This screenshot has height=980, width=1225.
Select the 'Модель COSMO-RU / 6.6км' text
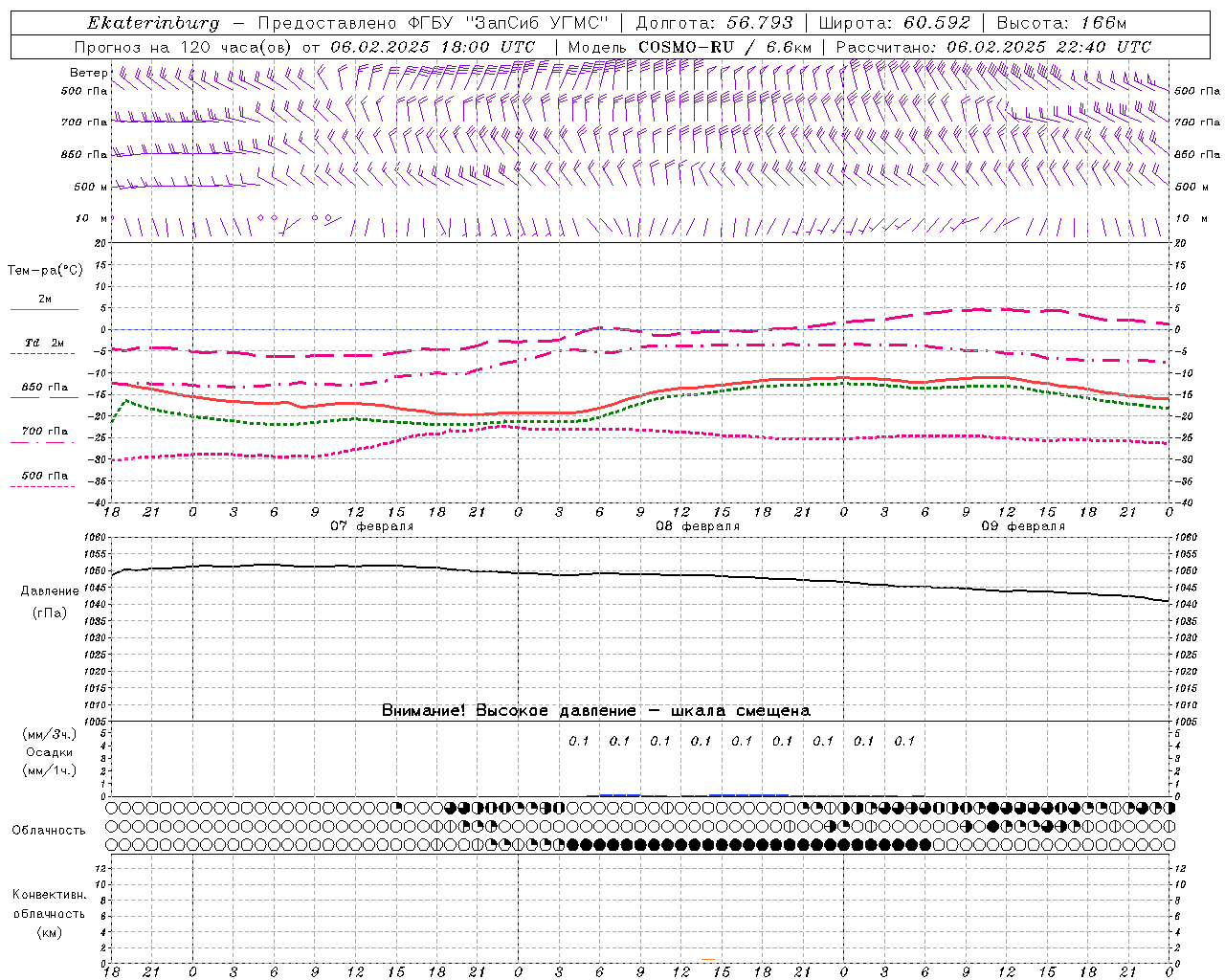pos(690,47)
